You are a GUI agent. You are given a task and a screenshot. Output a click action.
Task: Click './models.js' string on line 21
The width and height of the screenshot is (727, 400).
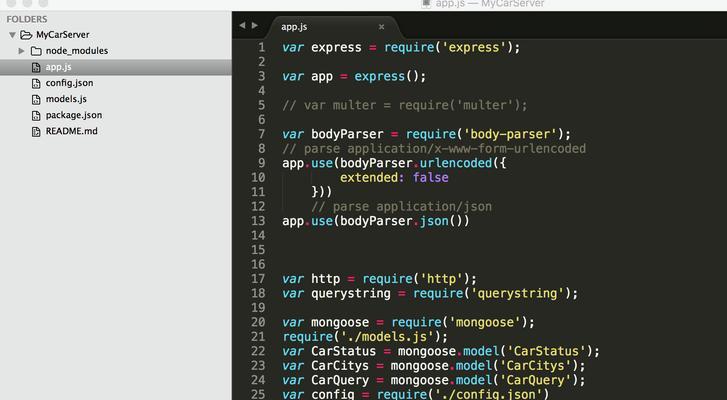pos(387,337)
